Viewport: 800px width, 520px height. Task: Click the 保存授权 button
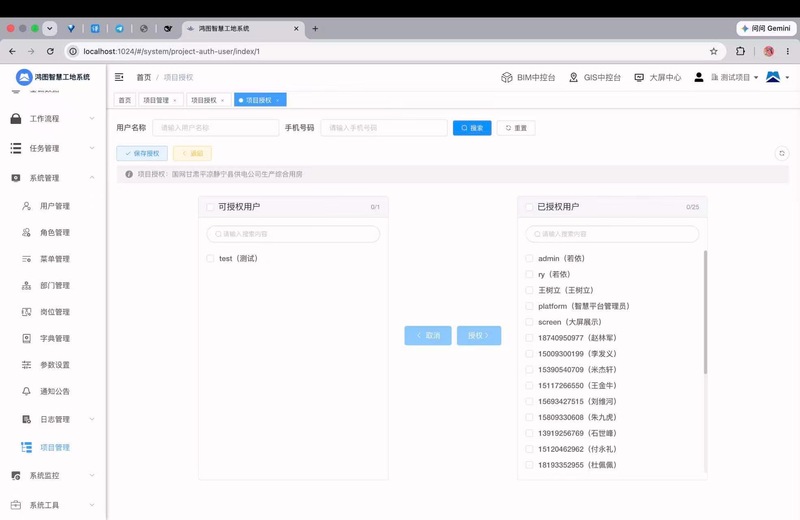(142, 153)
